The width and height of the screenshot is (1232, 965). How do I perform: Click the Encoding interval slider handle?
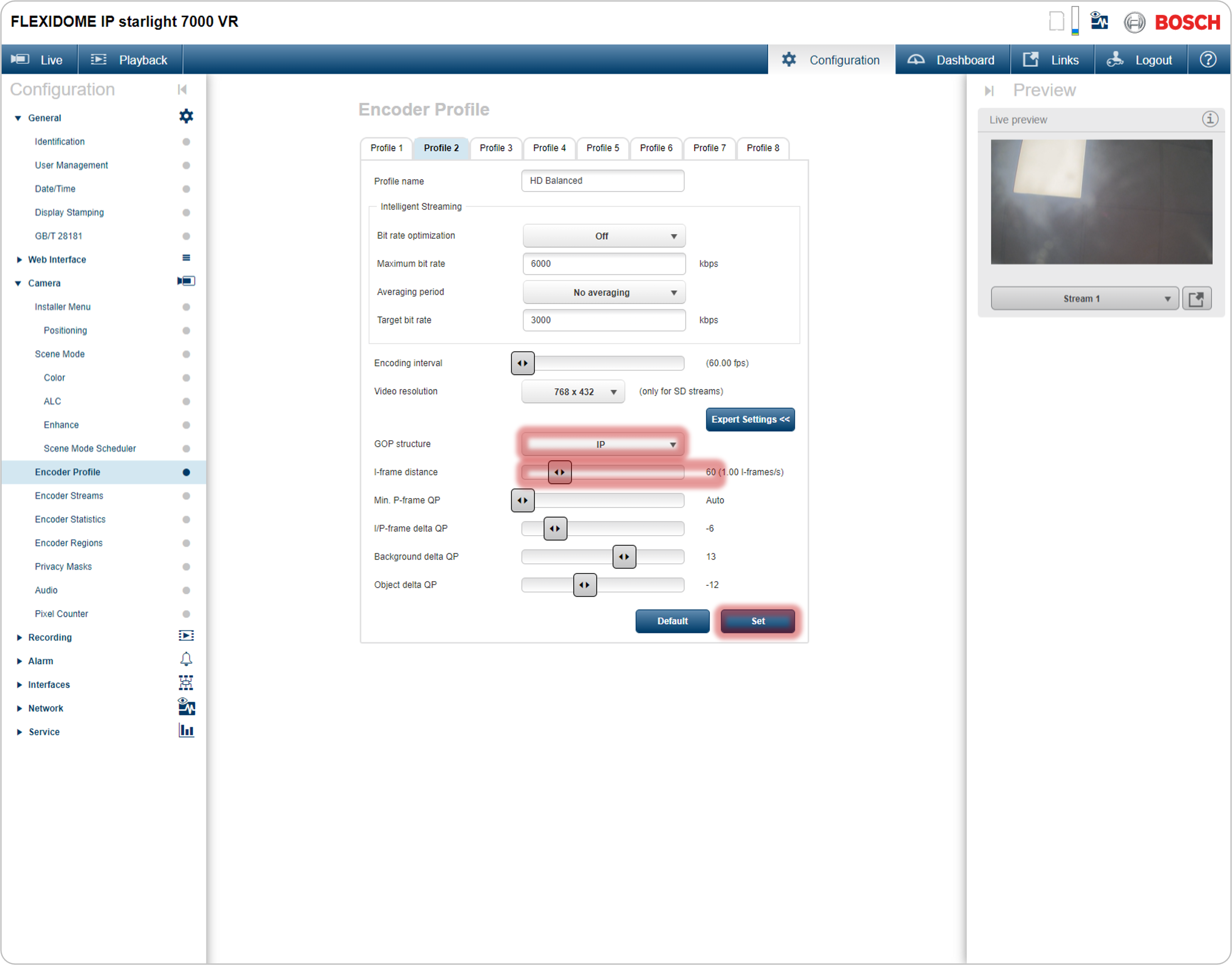522,363
